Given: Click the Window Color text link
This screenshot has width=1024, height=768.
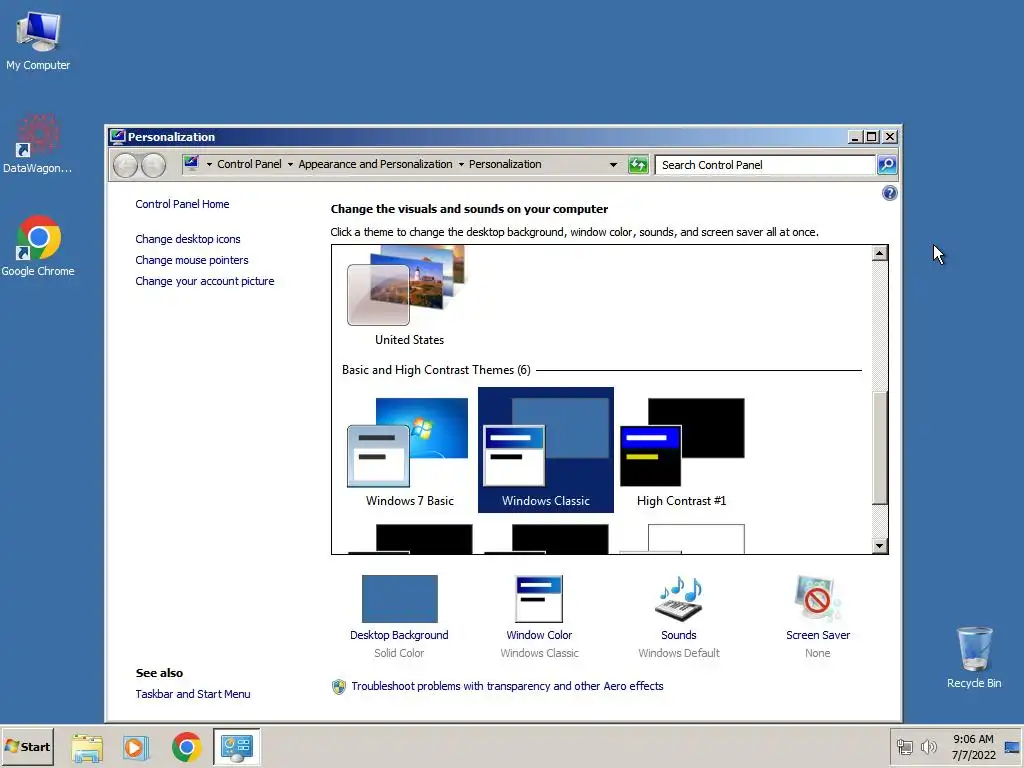Looking at the screenshot, I should pyautogui.click(x=539, y=635).
